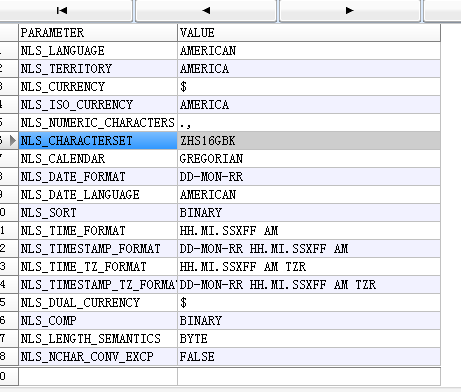Select the GREGORIAN value cell

tap(309, 159)
